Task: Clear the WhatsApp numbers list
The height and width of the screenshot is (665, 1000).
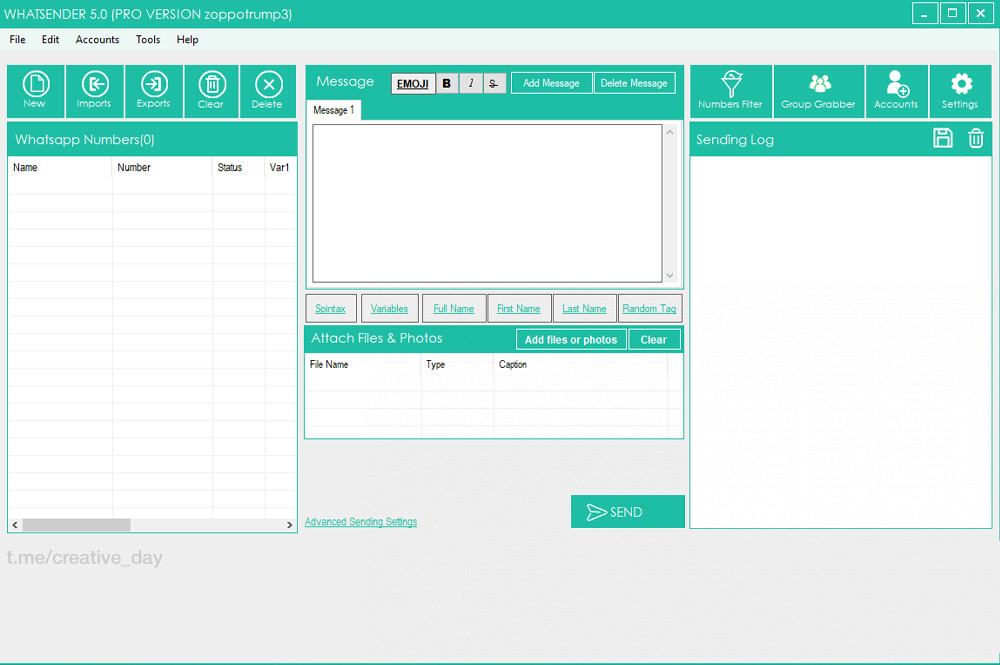Action: (211, 91)
